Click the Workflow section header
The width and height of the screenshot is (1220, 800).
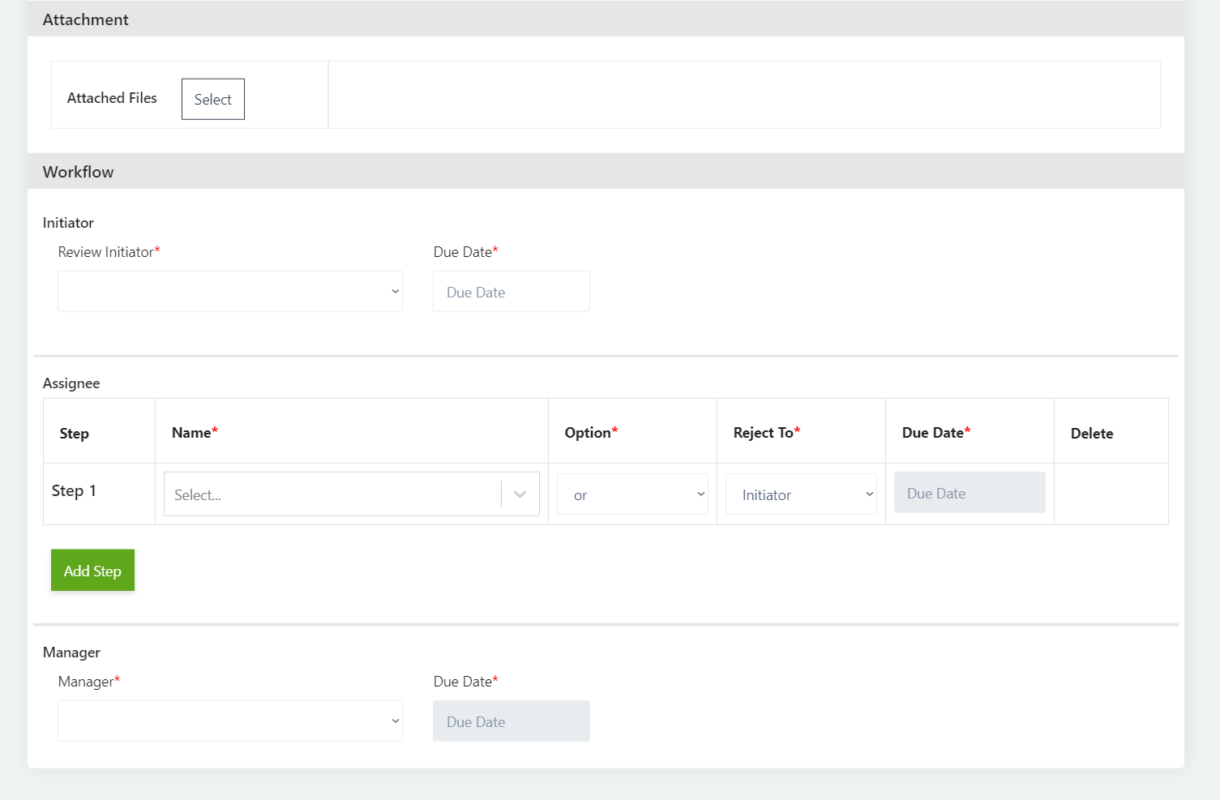[78, 171]
